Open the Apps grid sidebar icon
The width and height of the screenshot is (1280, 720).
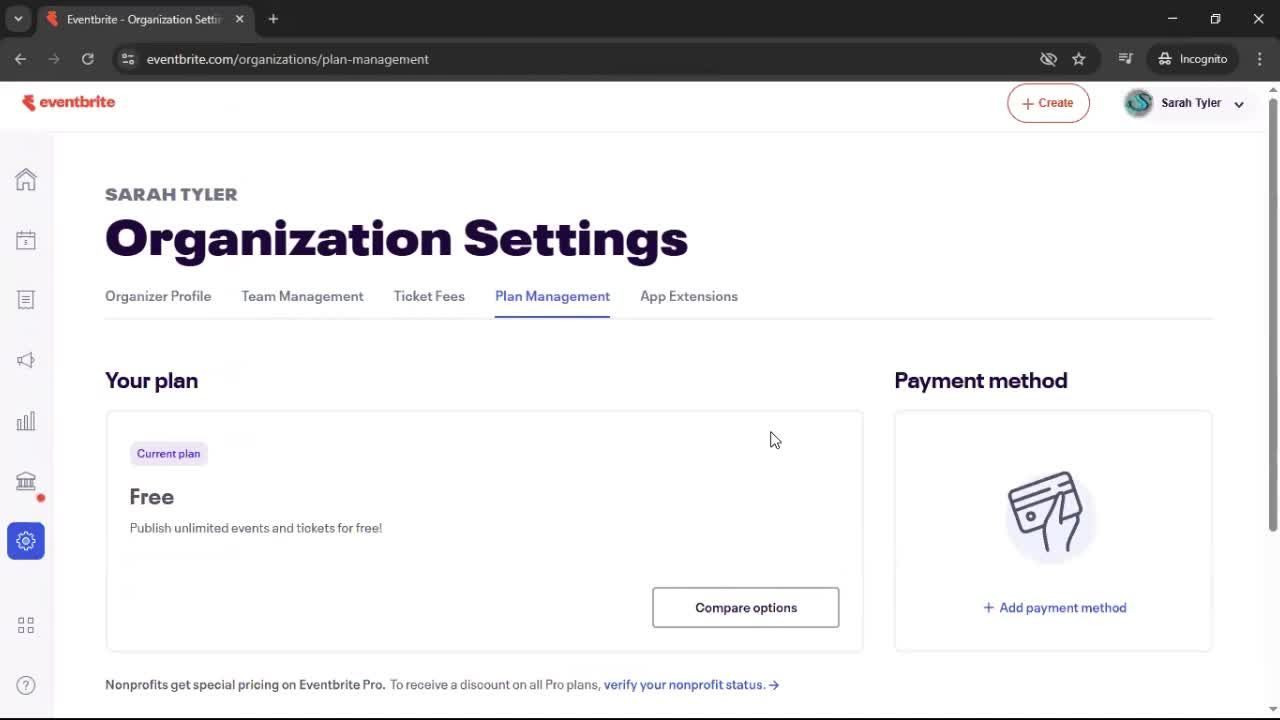pos(26,625)
